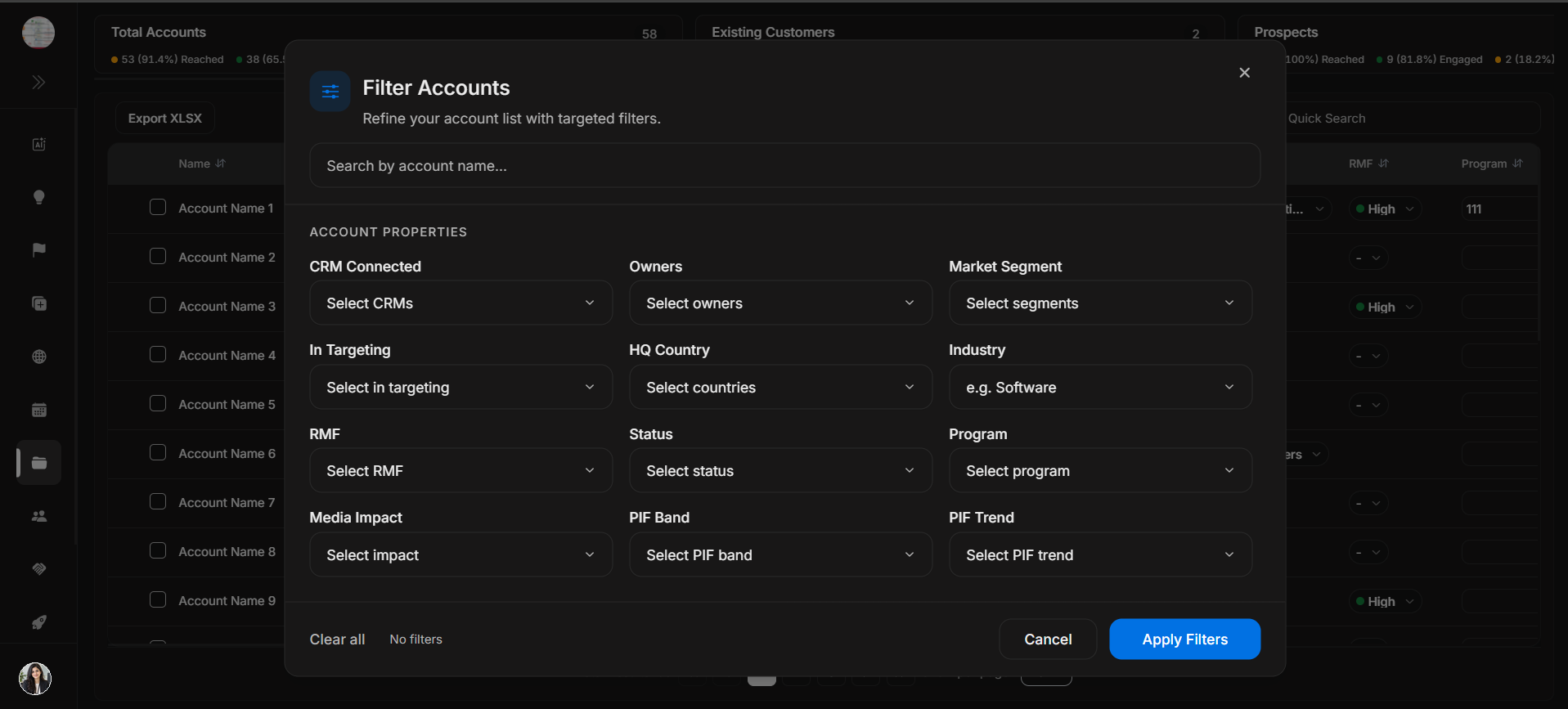Check the Account Name 6 checkbox
This screenshot has width=1568, height=709.
158,453
